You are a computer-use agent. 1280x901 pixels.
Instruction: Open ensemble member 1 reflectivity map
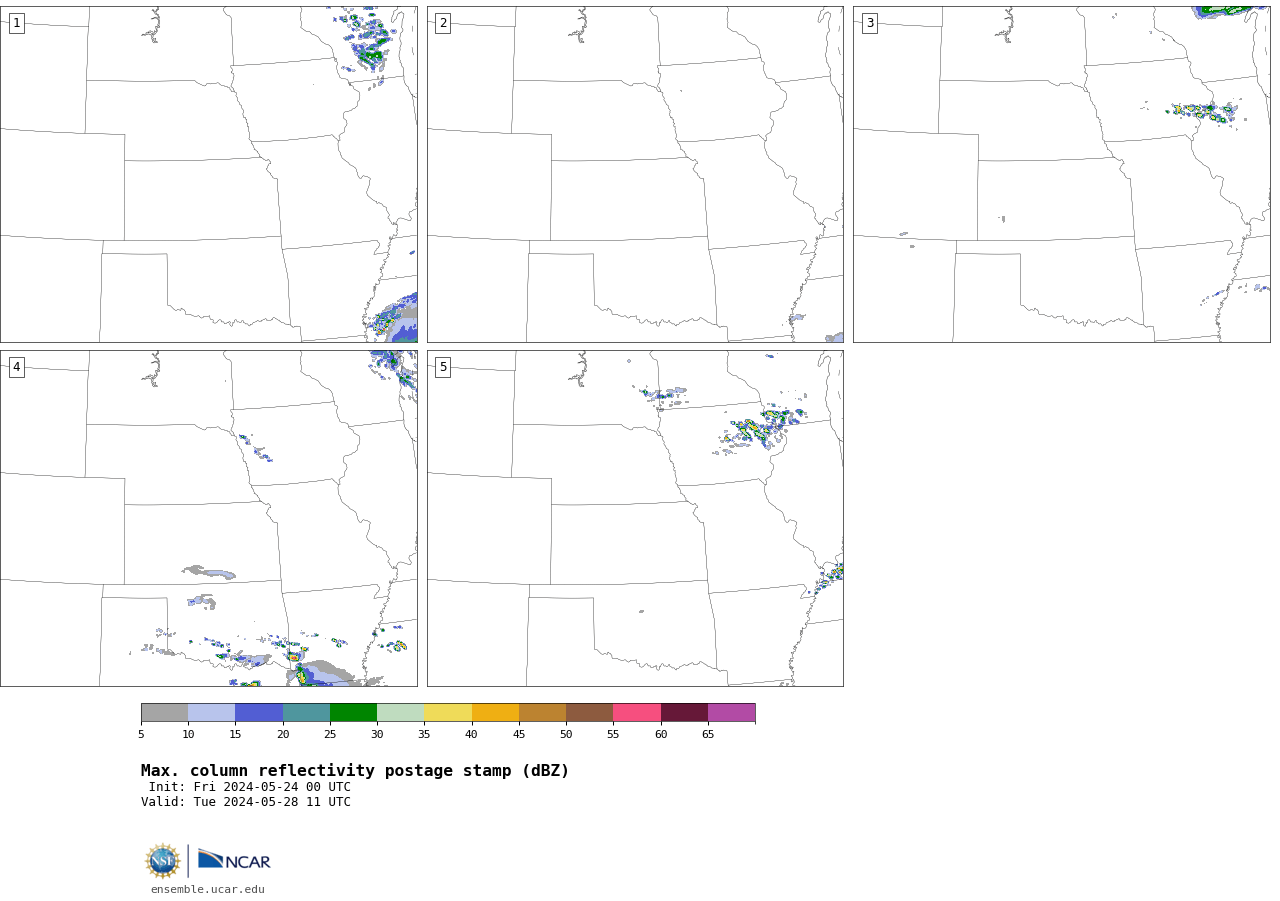pos(209,174)
